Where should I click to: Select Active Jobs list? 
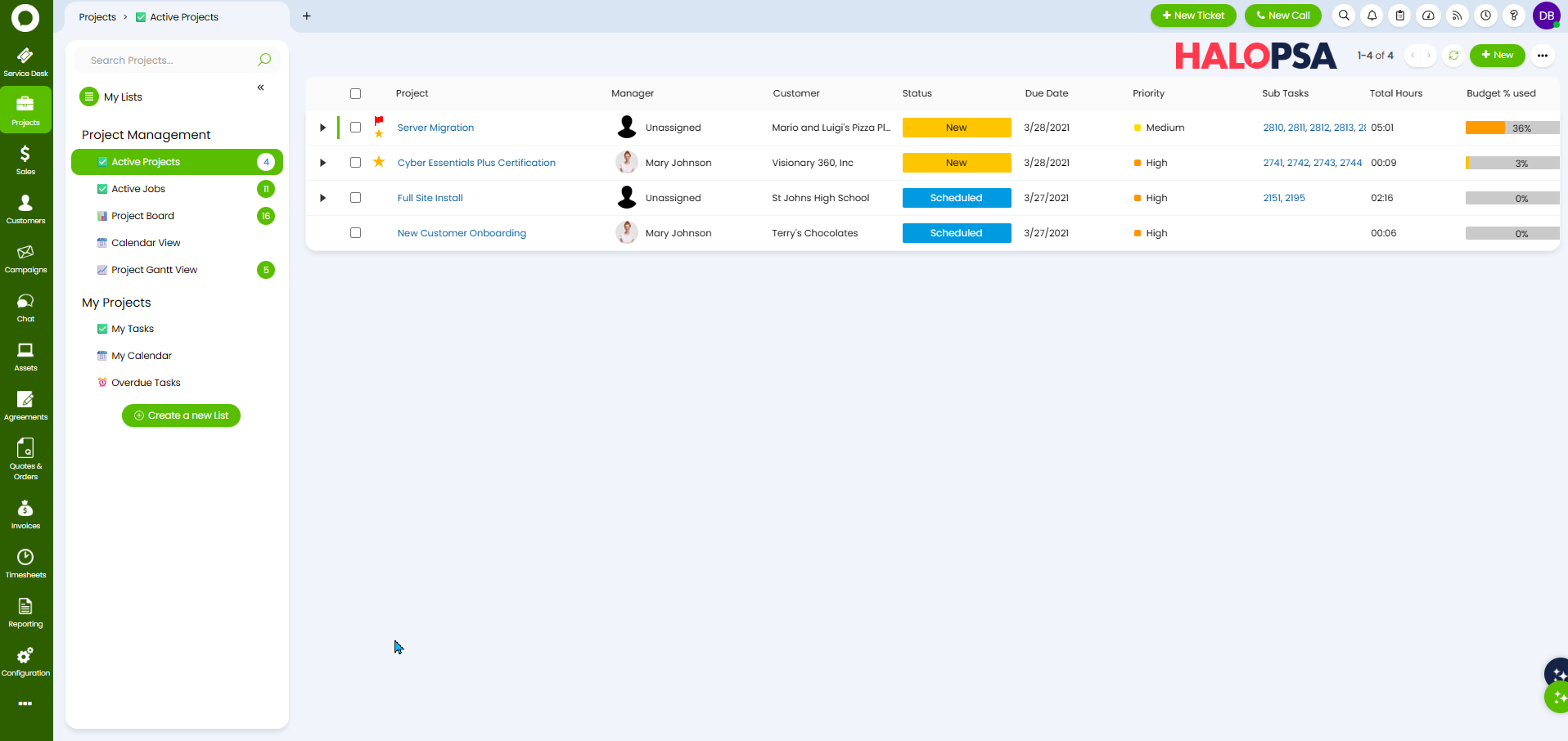coord(177,189)
